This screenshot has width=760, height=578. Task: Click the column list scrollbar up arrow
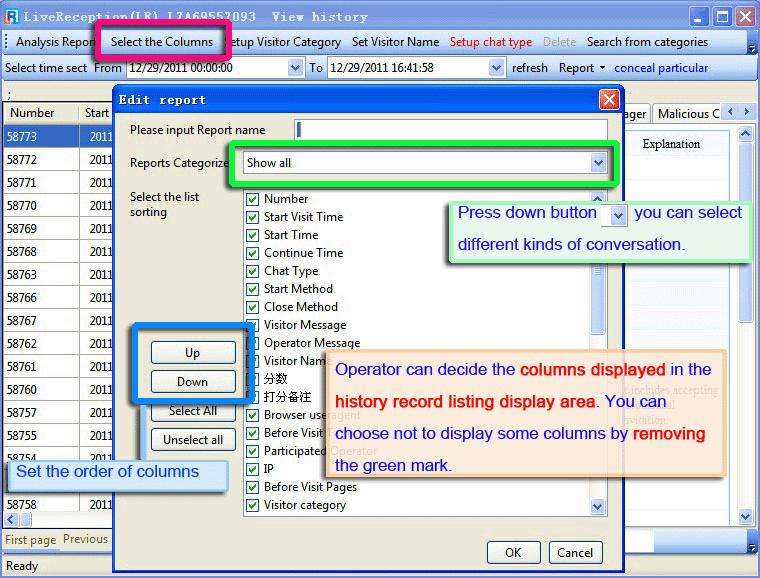(598, 197)
